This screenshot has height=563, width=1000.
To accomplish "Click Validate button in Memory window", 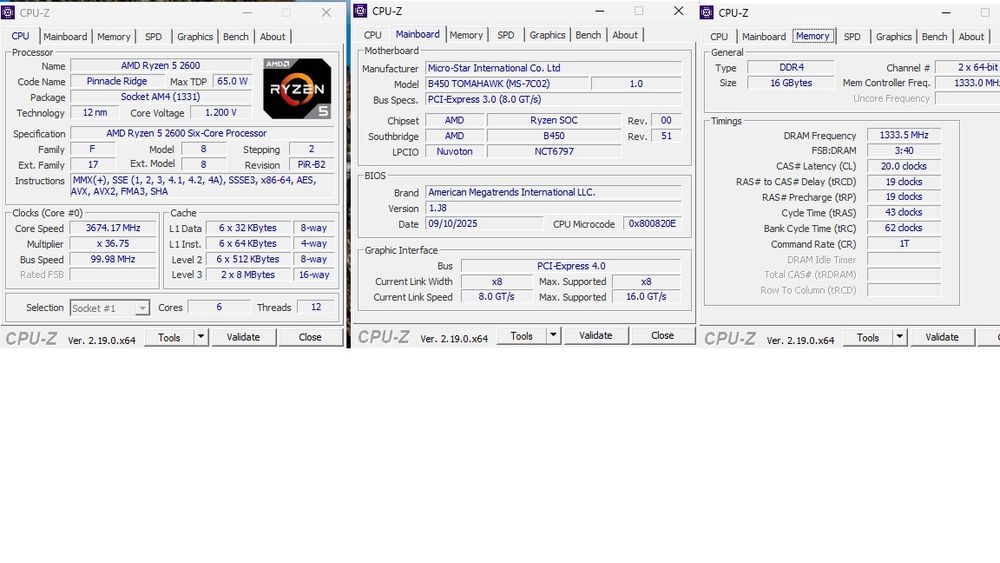I will [942, 337].
